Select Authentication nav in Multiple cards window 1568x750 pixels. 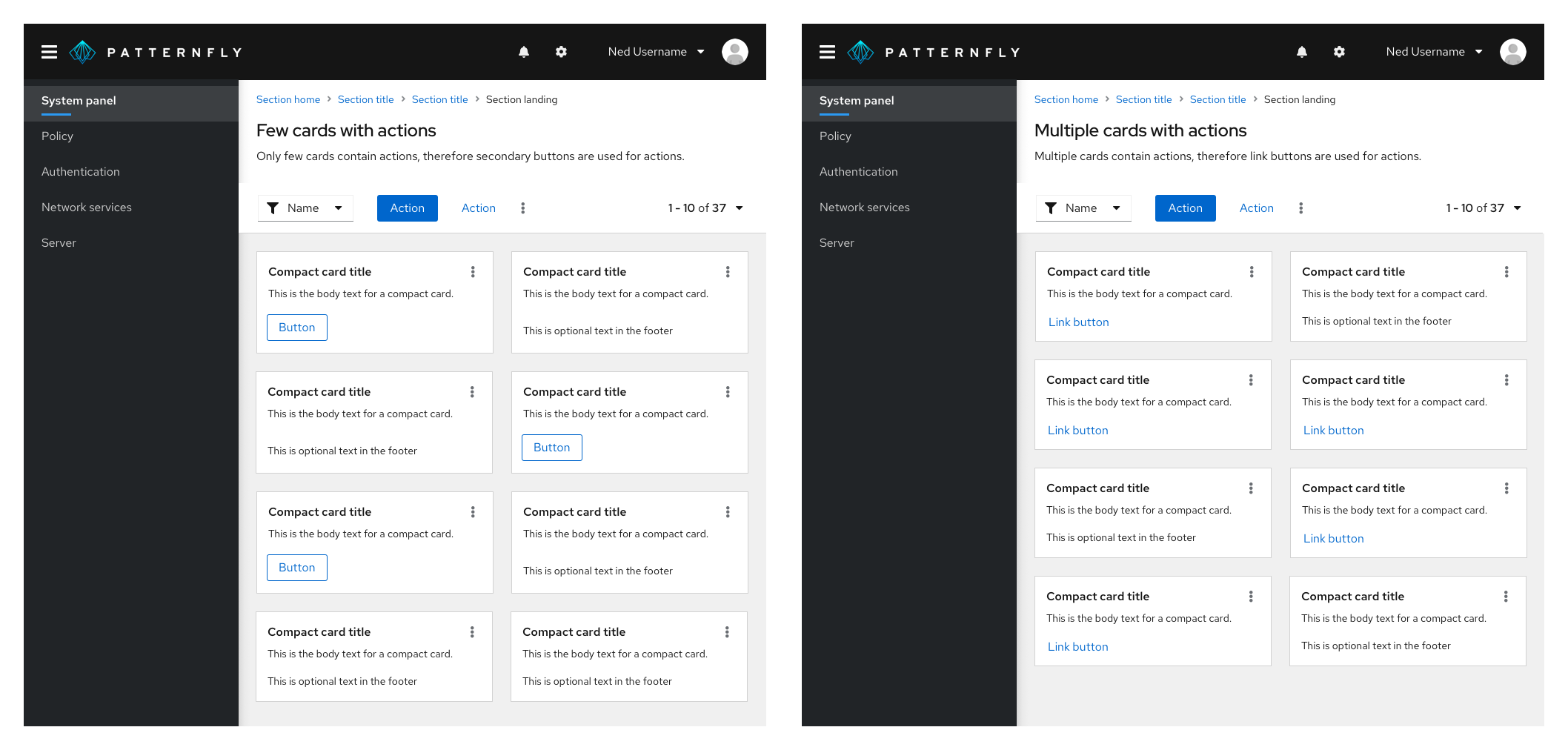[909, 172]
